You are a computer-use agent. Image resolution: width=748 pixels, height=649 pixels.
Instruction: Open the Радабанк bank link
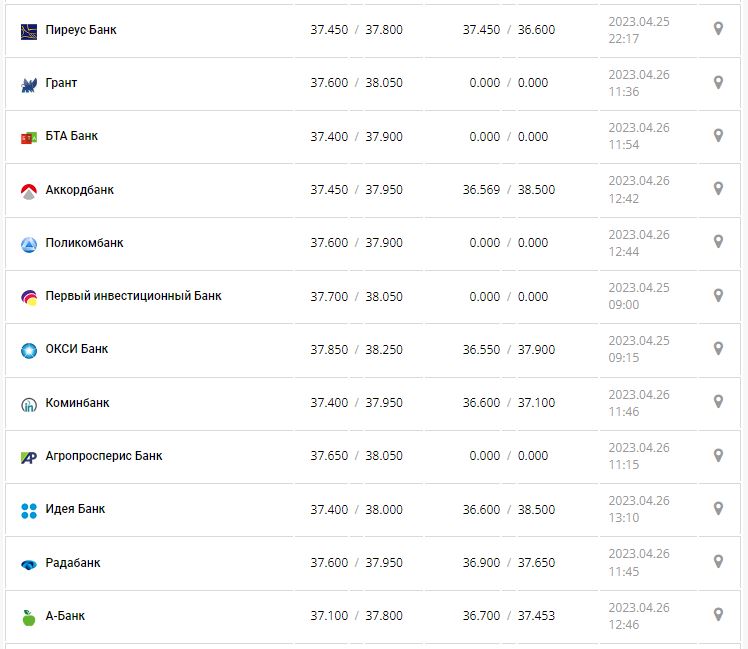point(73,563)
